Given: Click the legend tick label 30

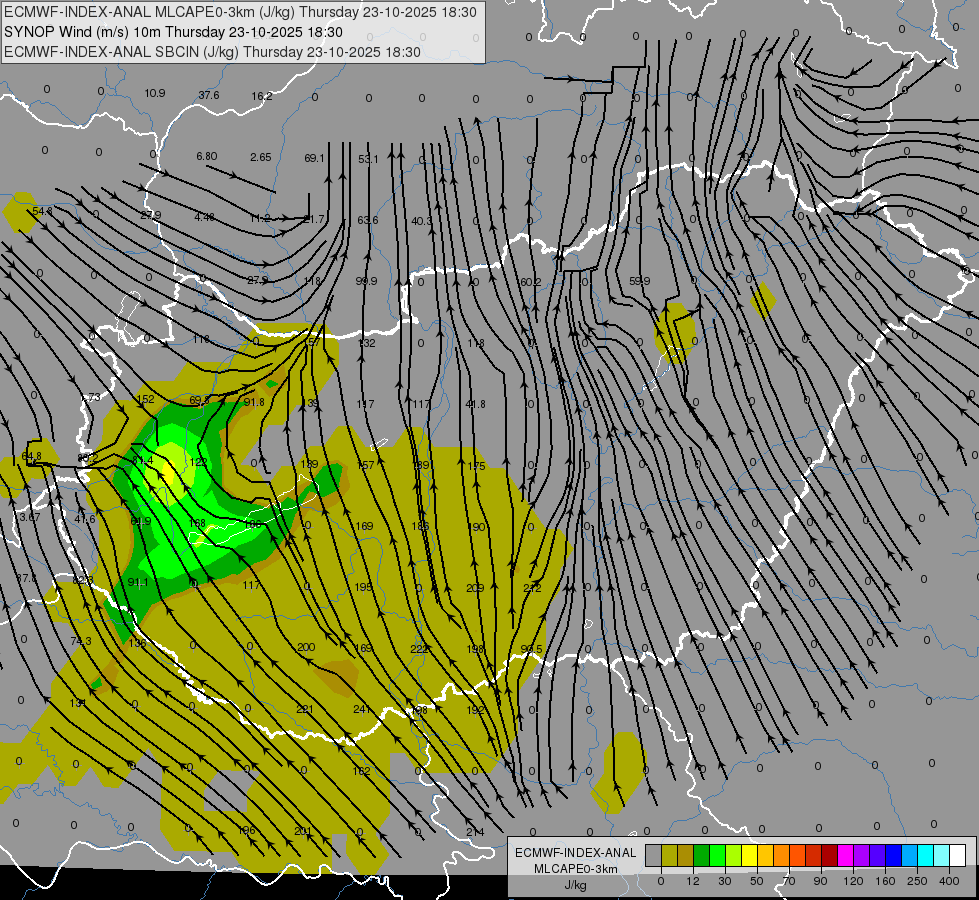Looking at the screenshot, I should [x=724, y=881].
